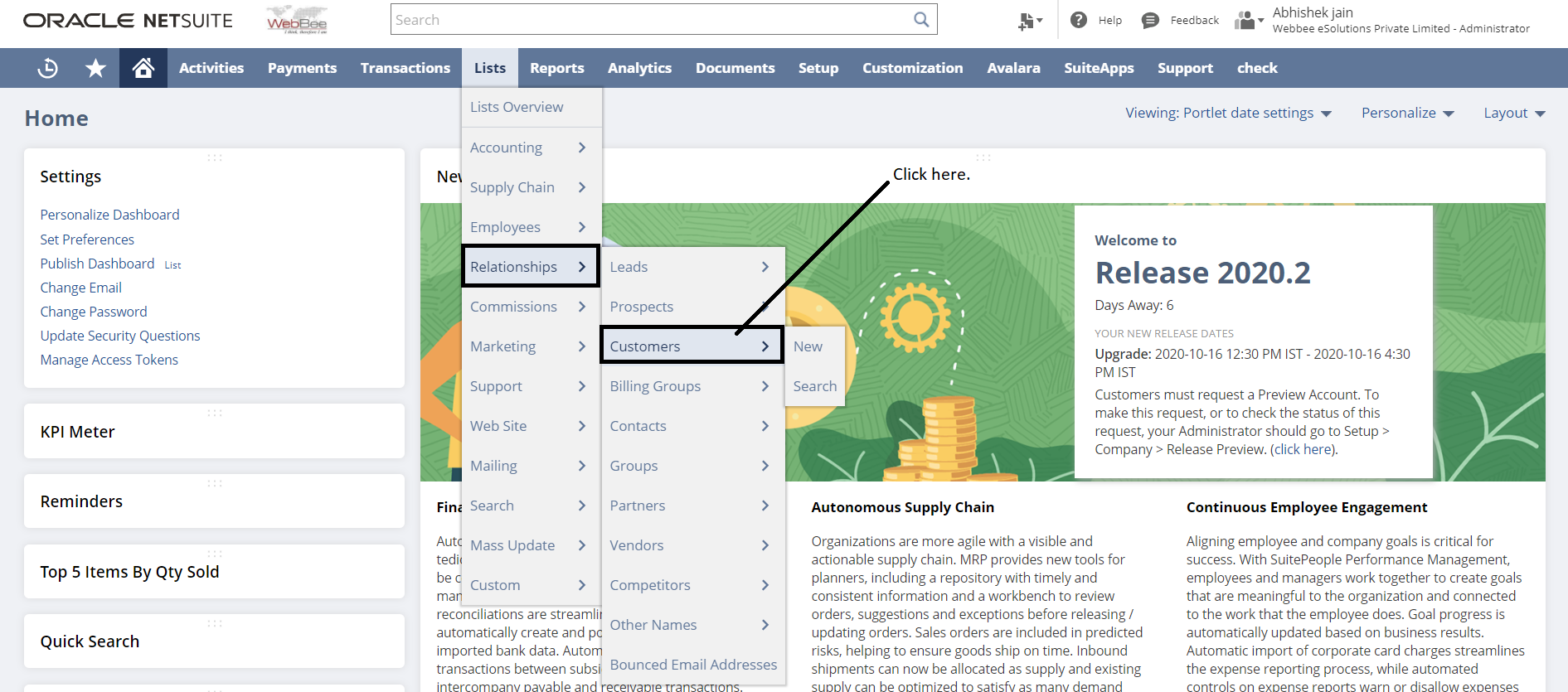Viewport: 1568px width, 692px height.
Task: Open Update Security Questions link
Action: point(120,336)
